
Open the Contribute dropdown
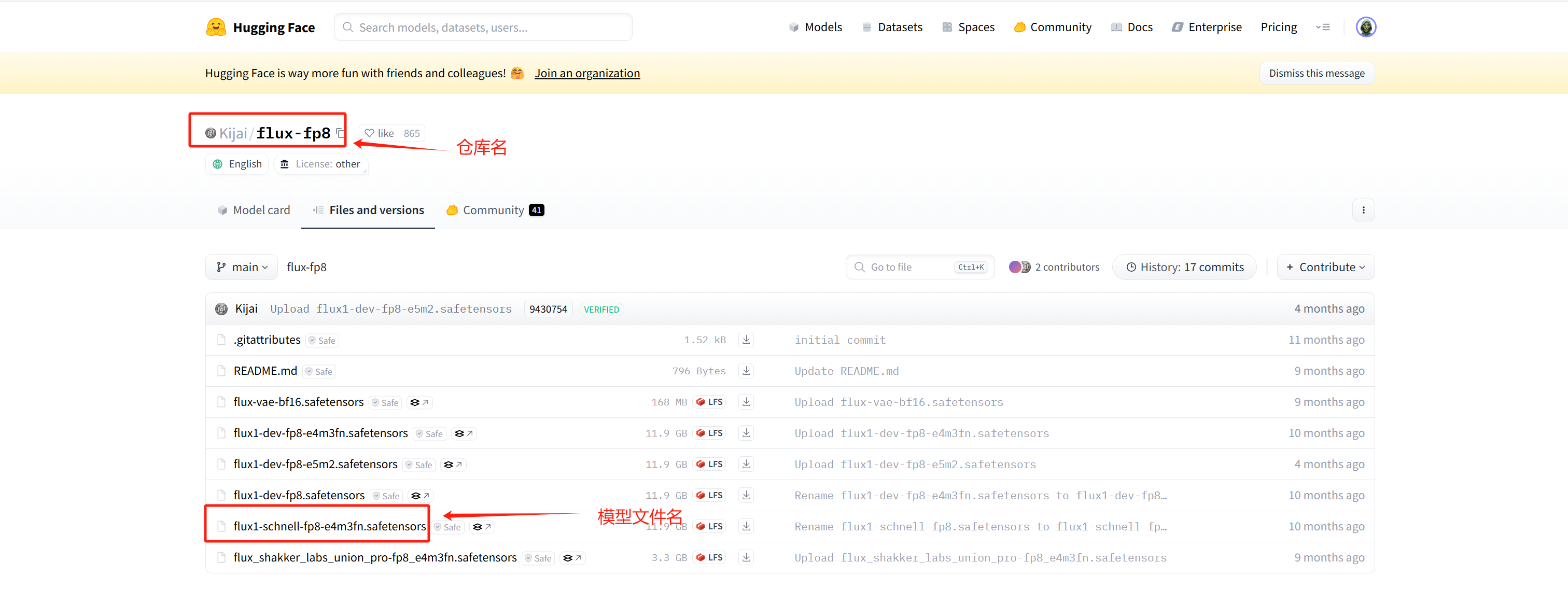click(1325, 268)
